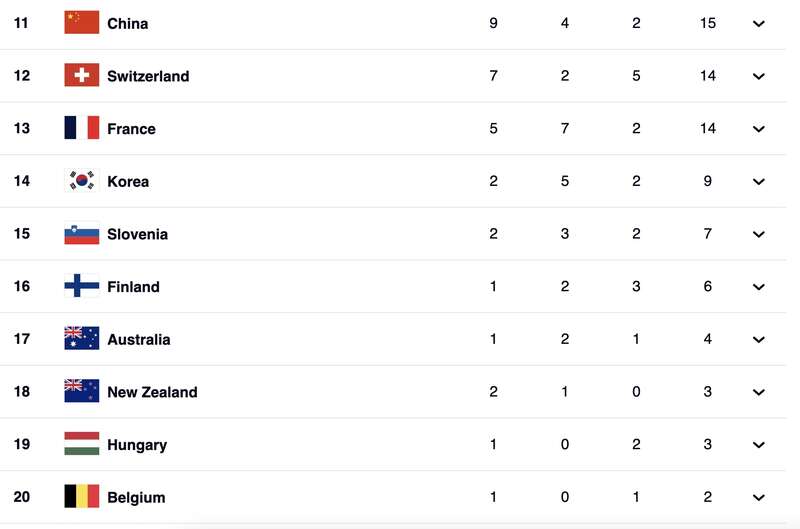
Task: Show Belgium medal details via chevron
Action: [x=759, y=498]
